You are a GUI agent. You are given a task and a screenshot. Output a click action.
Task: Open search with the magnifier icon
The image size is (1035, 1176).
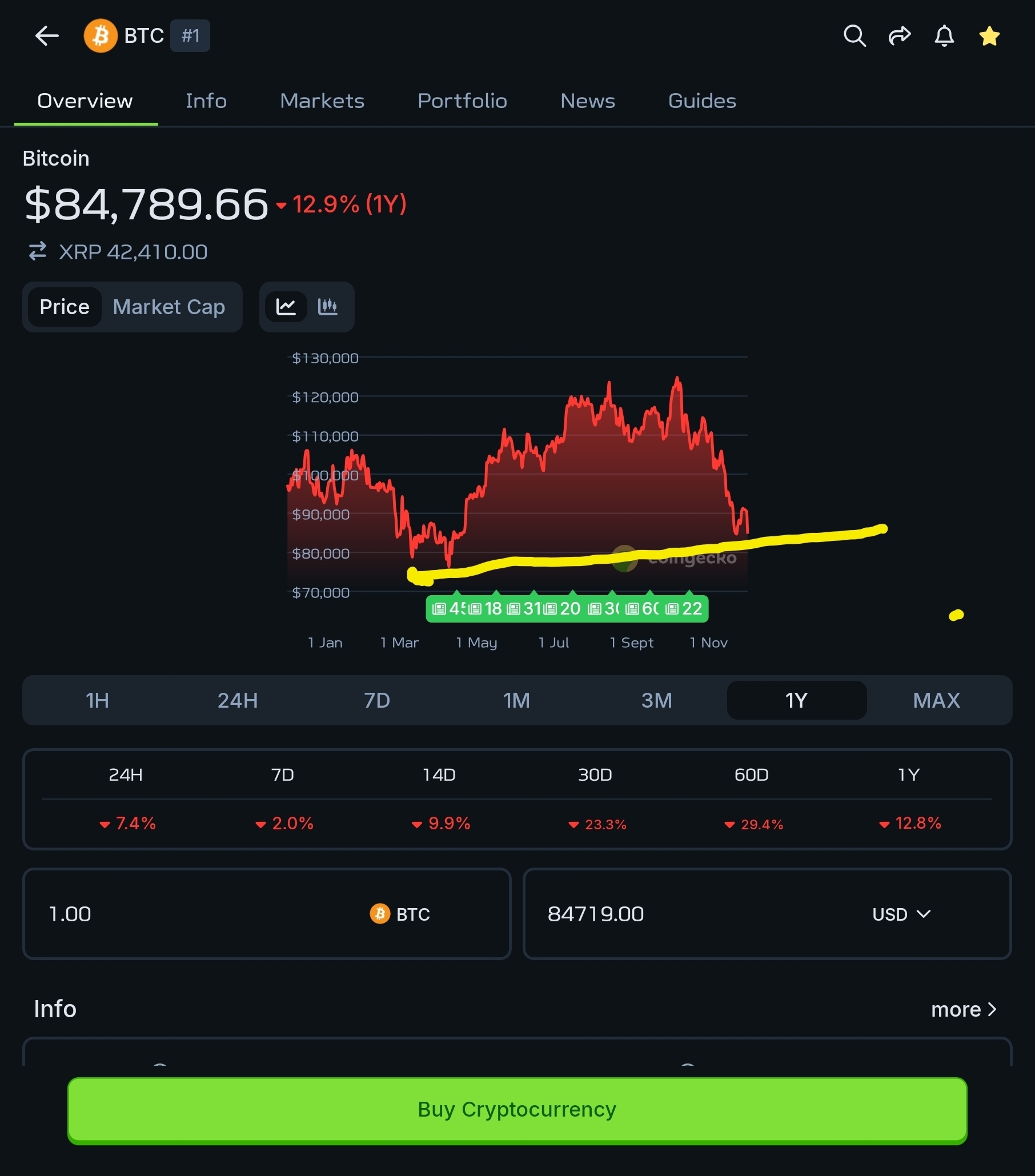coord(855,35)
